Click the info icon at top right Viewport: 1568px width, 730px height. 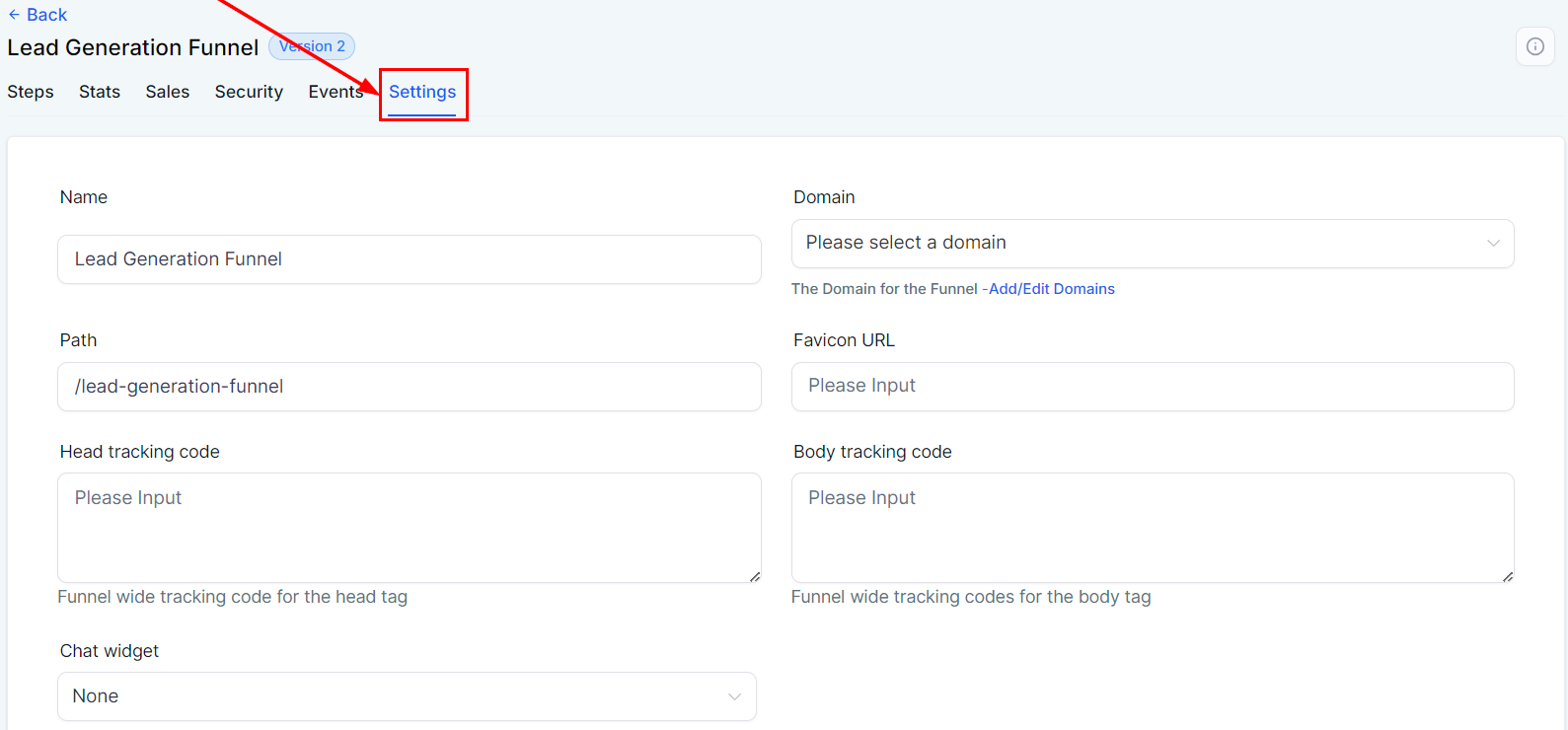point(1534,46)
